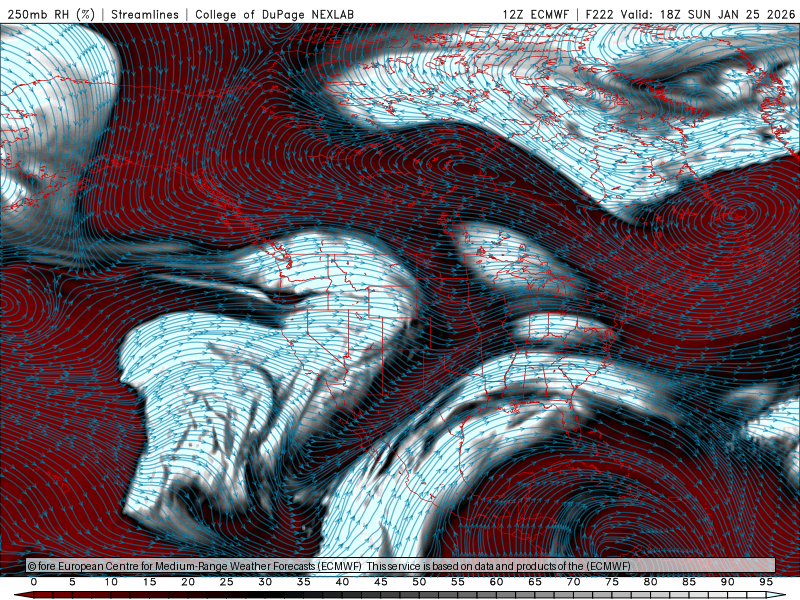Click the "60" value on the RH legend

pyautogui.click(x=496, y=582)
